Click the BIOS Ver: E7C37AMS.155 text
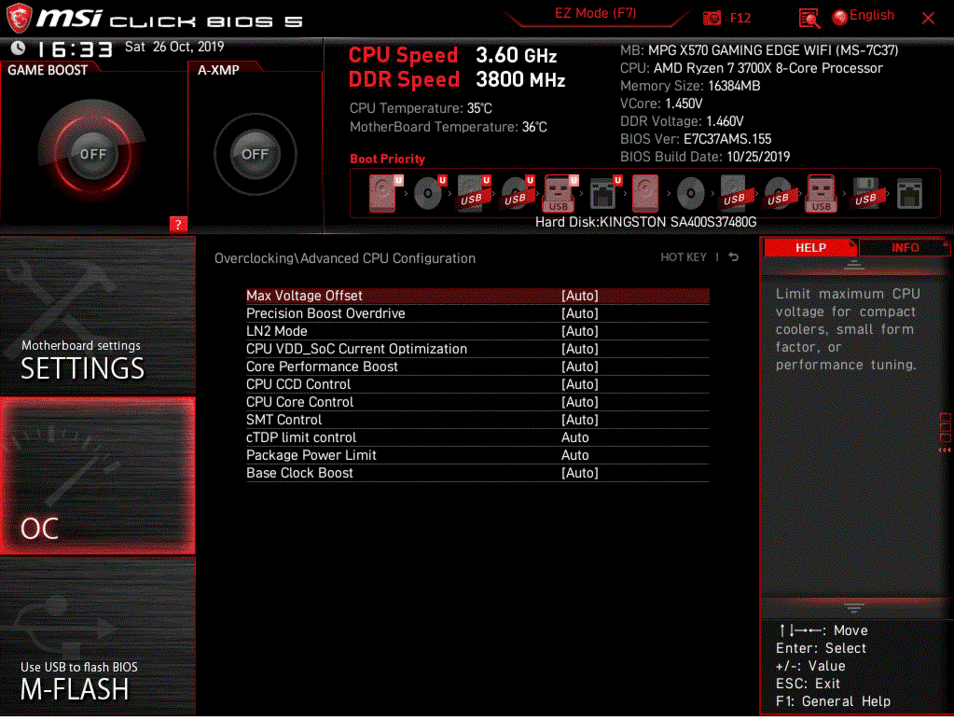This screenshot has width=954, height=720. (x=695, y=139)
